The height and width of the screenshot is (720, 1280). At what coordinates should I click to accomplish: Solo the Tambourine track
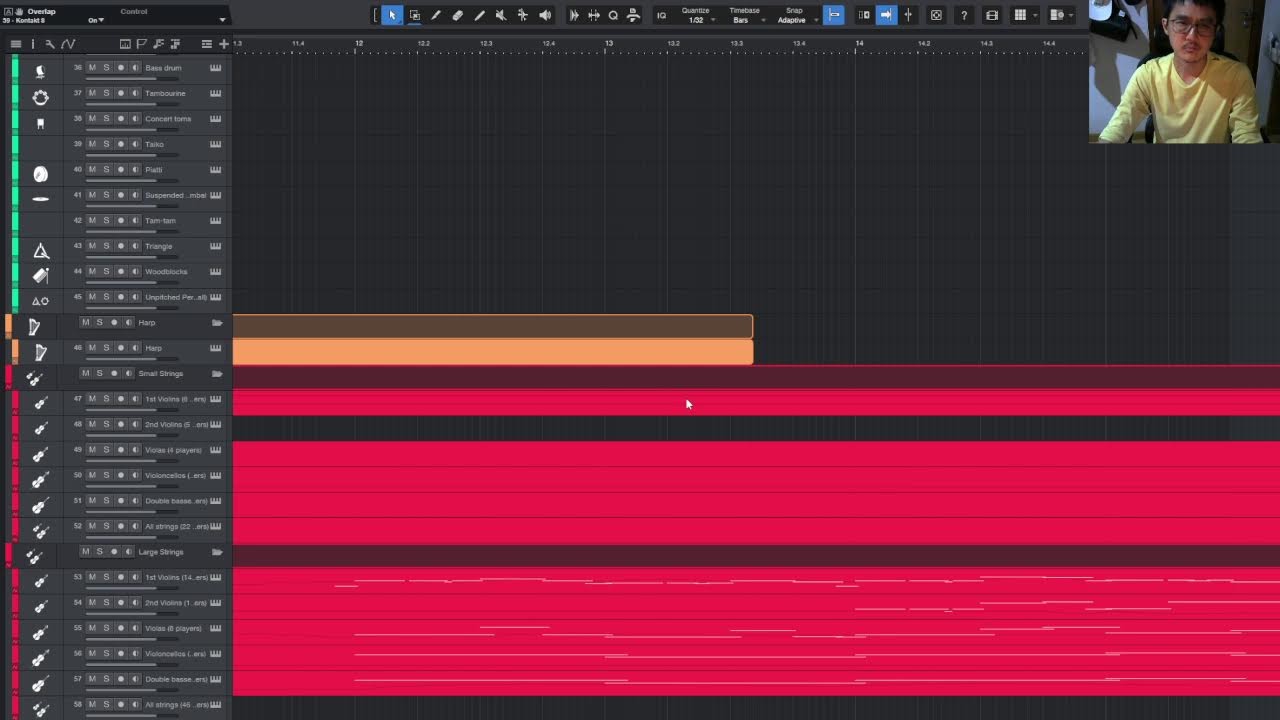pyautogui.click(x=106, y=93)
